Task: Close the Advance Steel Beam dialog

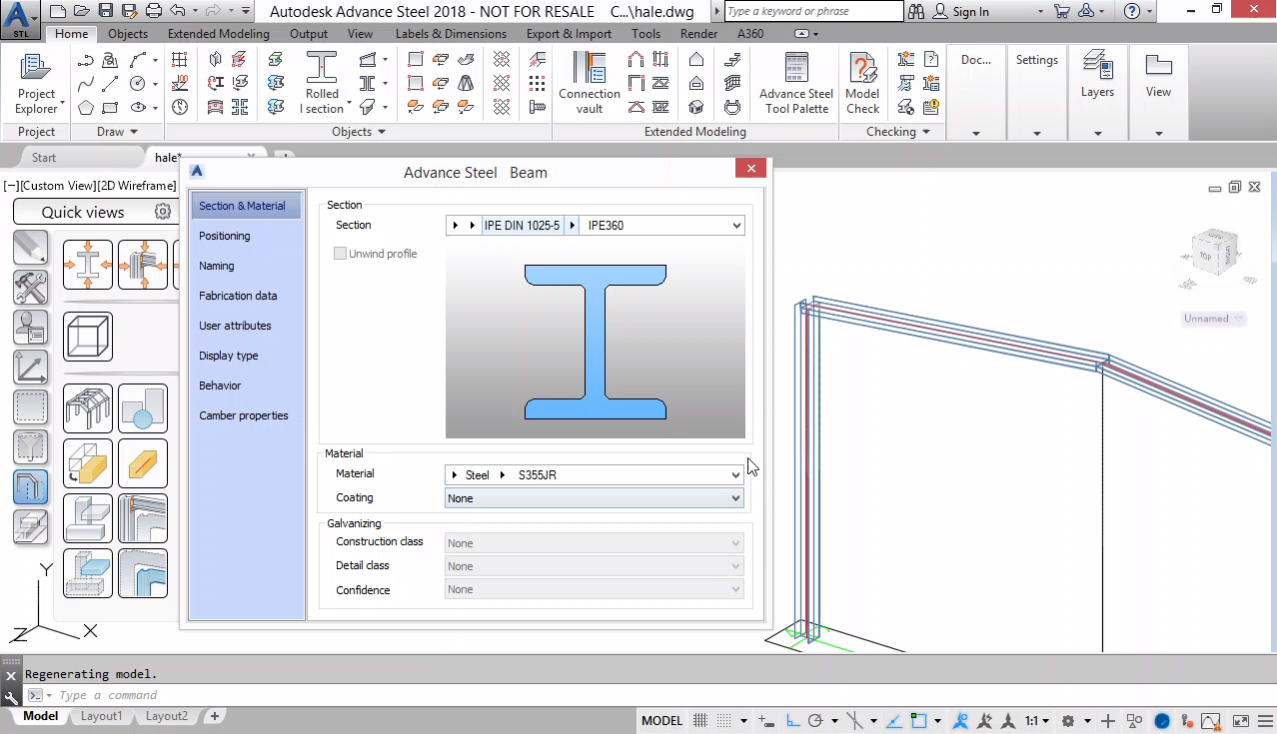Action: (750, 169)
